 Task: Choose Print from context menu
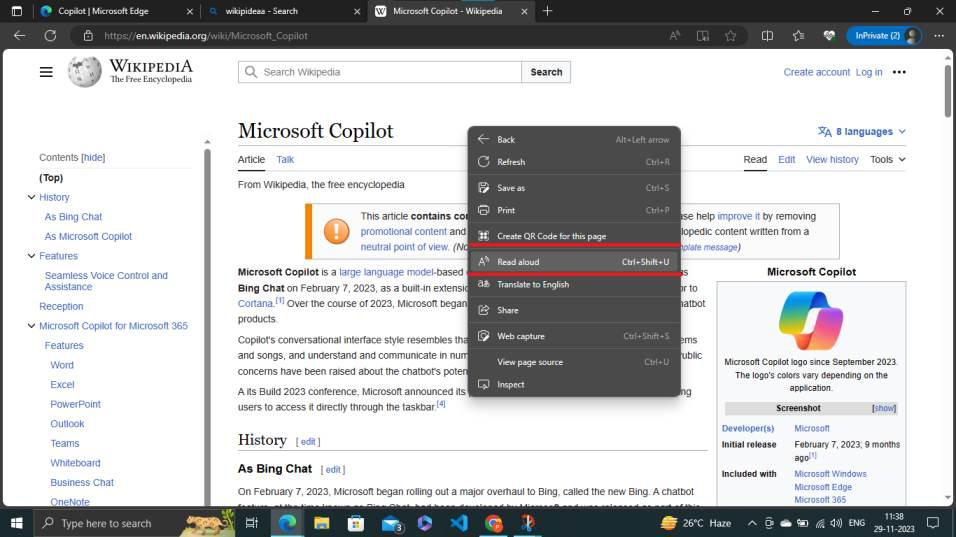tap(574, 210)
